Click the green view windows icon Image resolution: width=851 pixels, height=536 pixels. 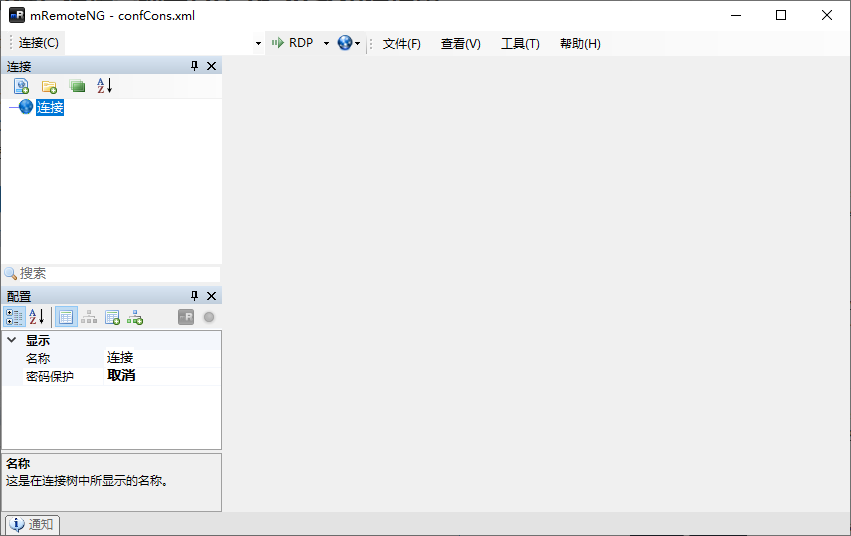77,87
